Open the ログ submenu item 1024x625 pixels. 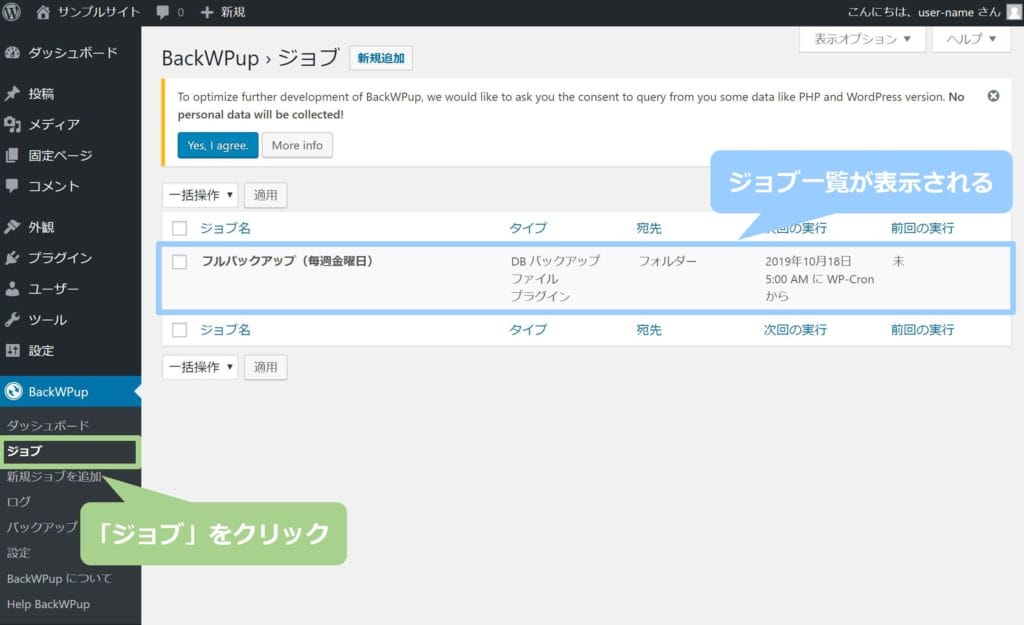18,502
